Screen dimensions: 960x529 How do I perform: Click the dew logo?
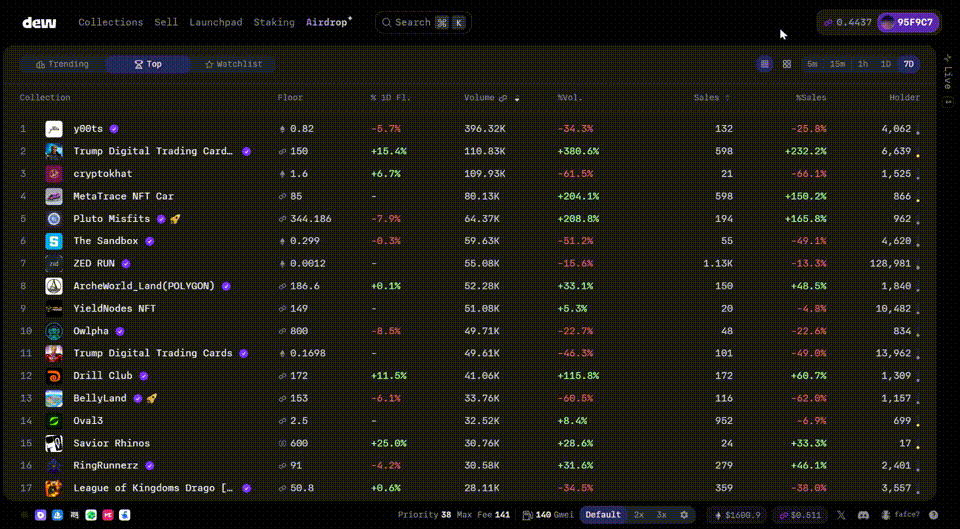pos(39,23)
